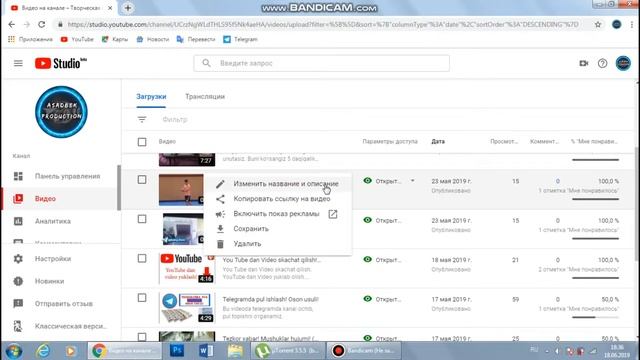Select Изменить название и описание
The height and width of the screenshot is (360, 640).
pyautogui.click(x=278, y=184)
